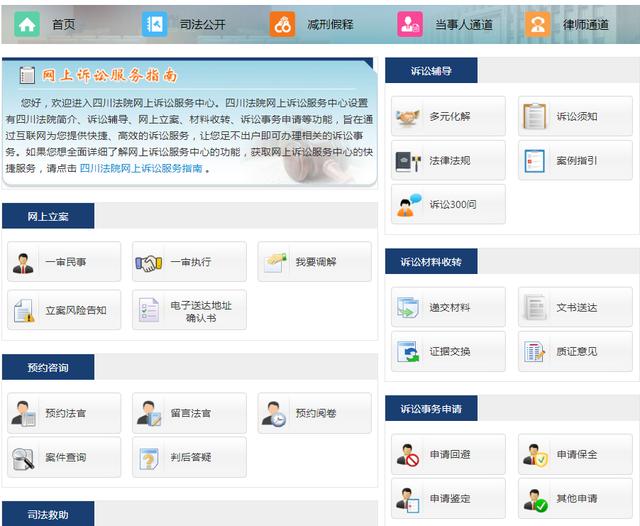The width and height of the screenshot is (640, 526).
Task: Open 电子送达地址确认书 form
Action: 189,310
